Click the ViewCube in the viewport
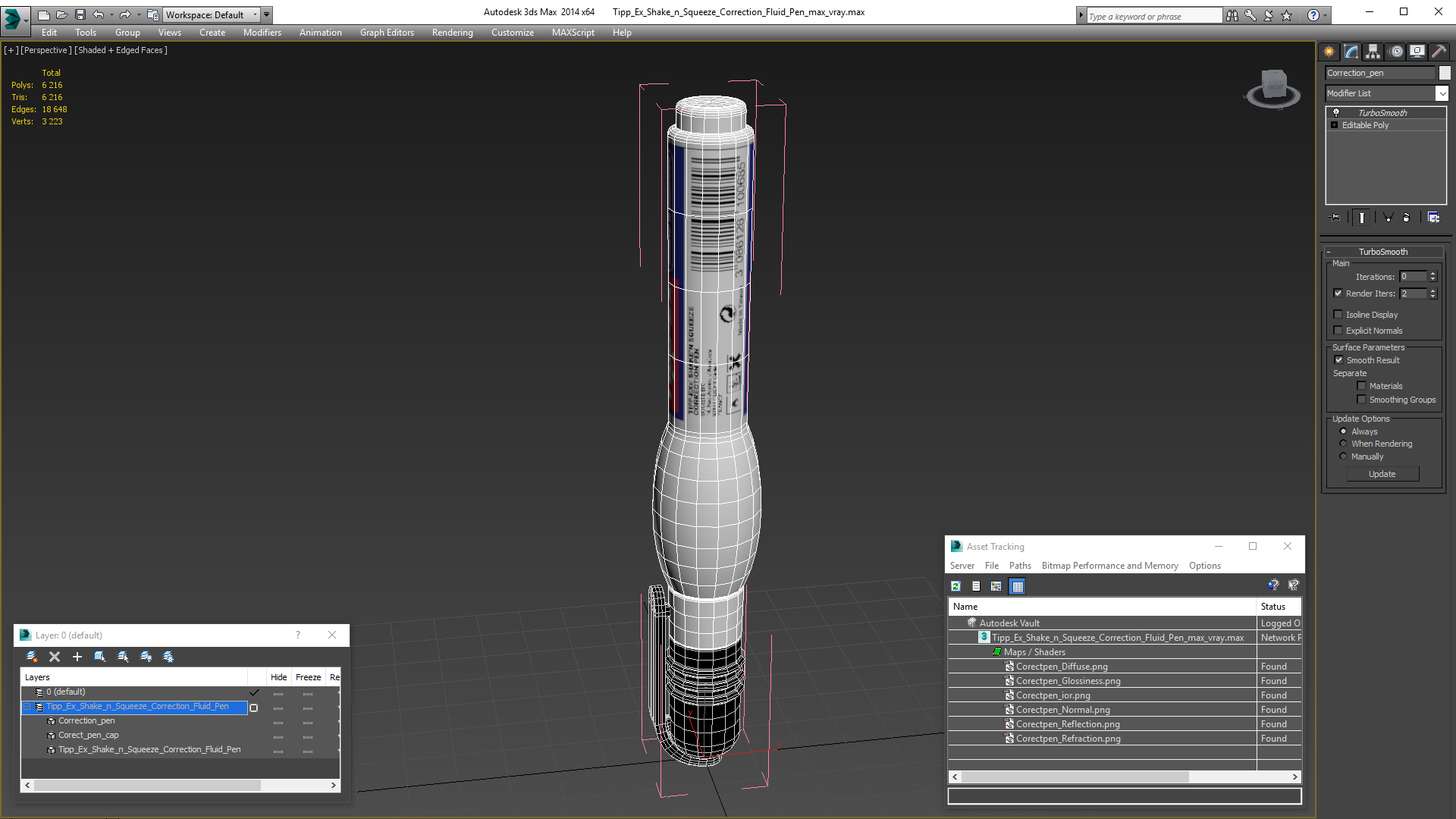The image size is (1456, 819). pos(1273,87)
